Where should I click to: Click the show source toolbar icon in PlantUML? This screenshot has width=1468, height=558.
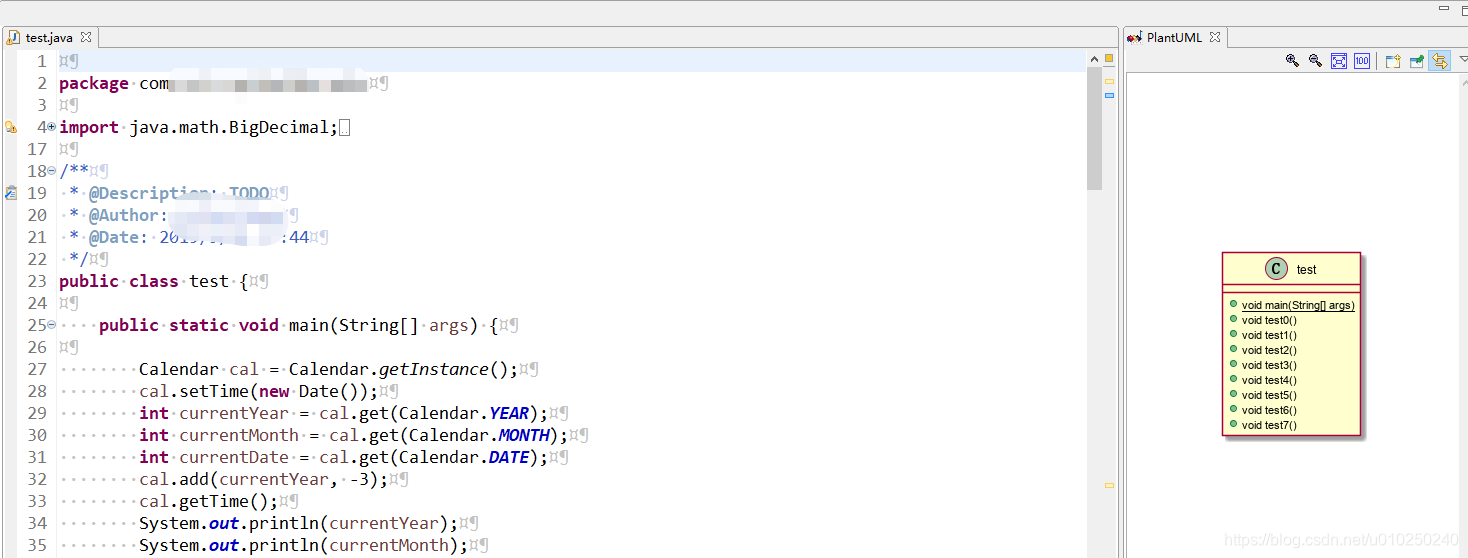click(1393, 61)
